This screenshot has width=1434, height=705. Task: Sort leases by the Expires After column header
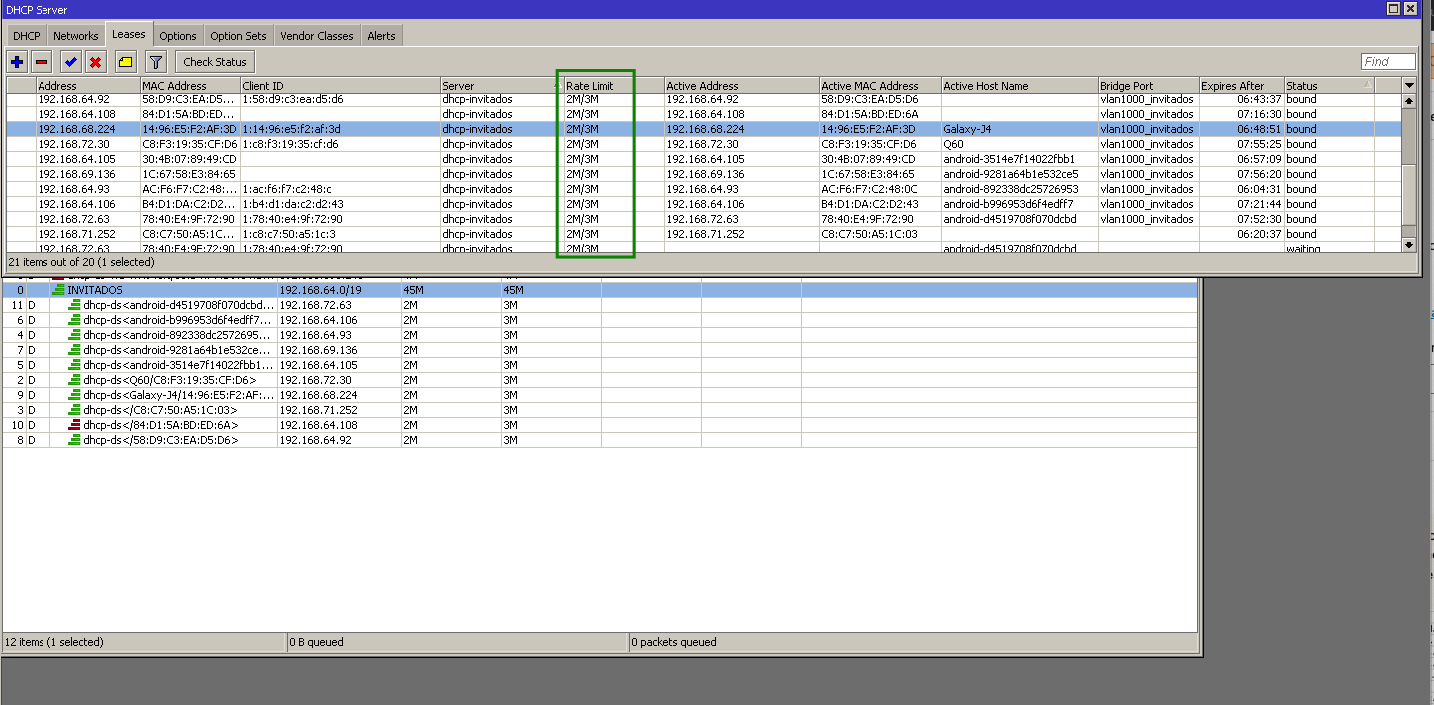(x=1240, y=85)
